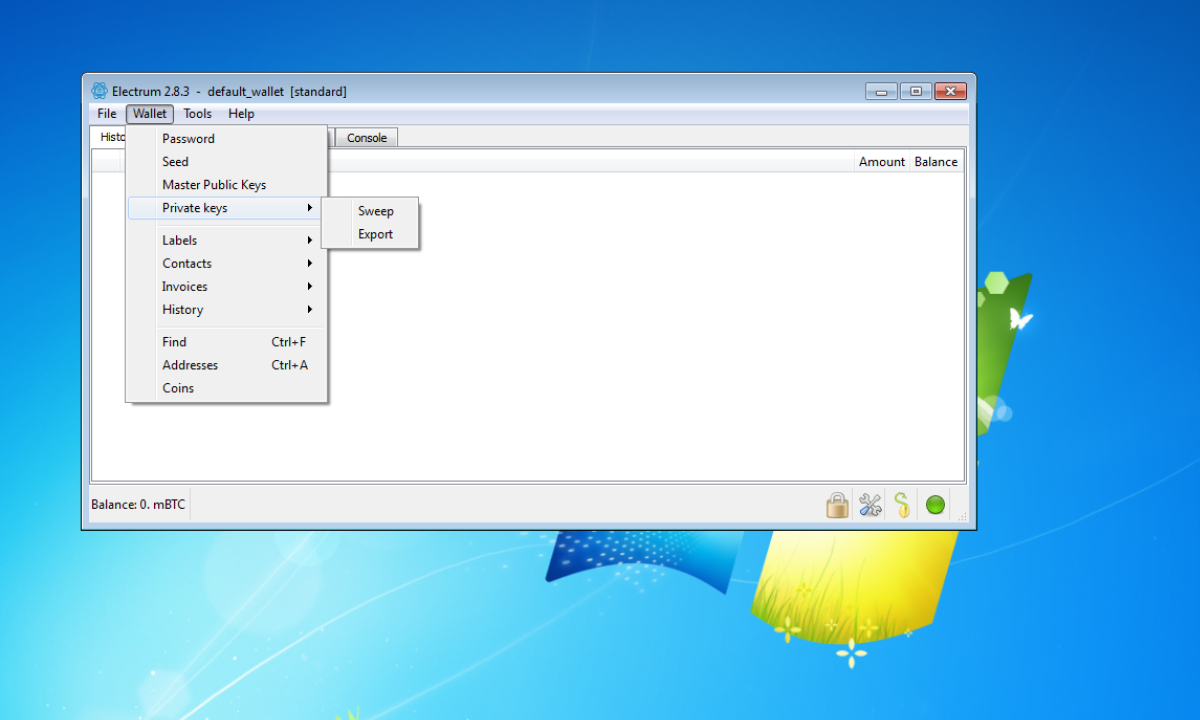Click the green connection status indicator

(935, 504)
